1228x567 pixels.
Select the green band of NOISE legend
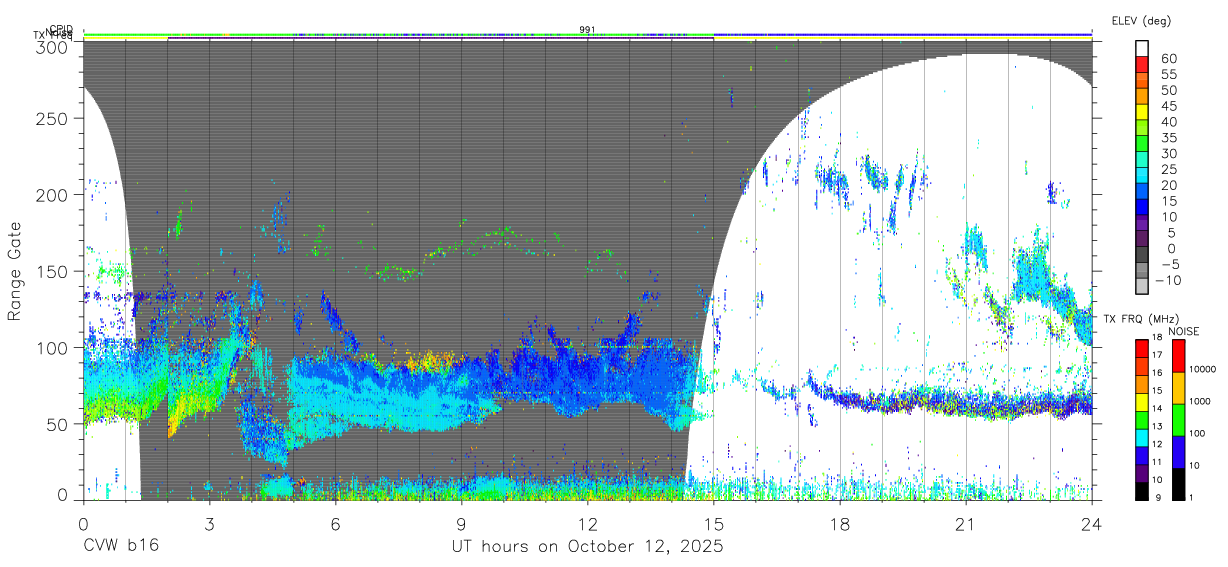[1177, 420]
